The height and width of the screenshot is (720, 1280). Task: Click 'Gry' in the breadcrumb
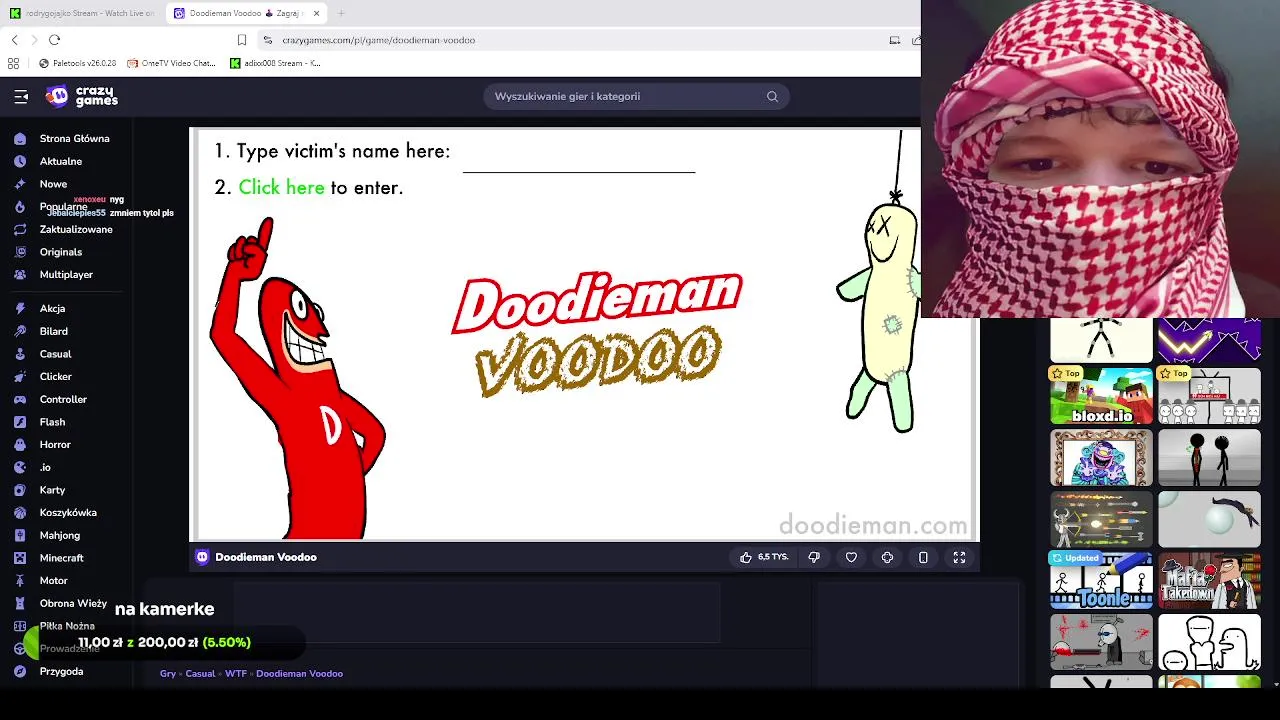point(168,673)
